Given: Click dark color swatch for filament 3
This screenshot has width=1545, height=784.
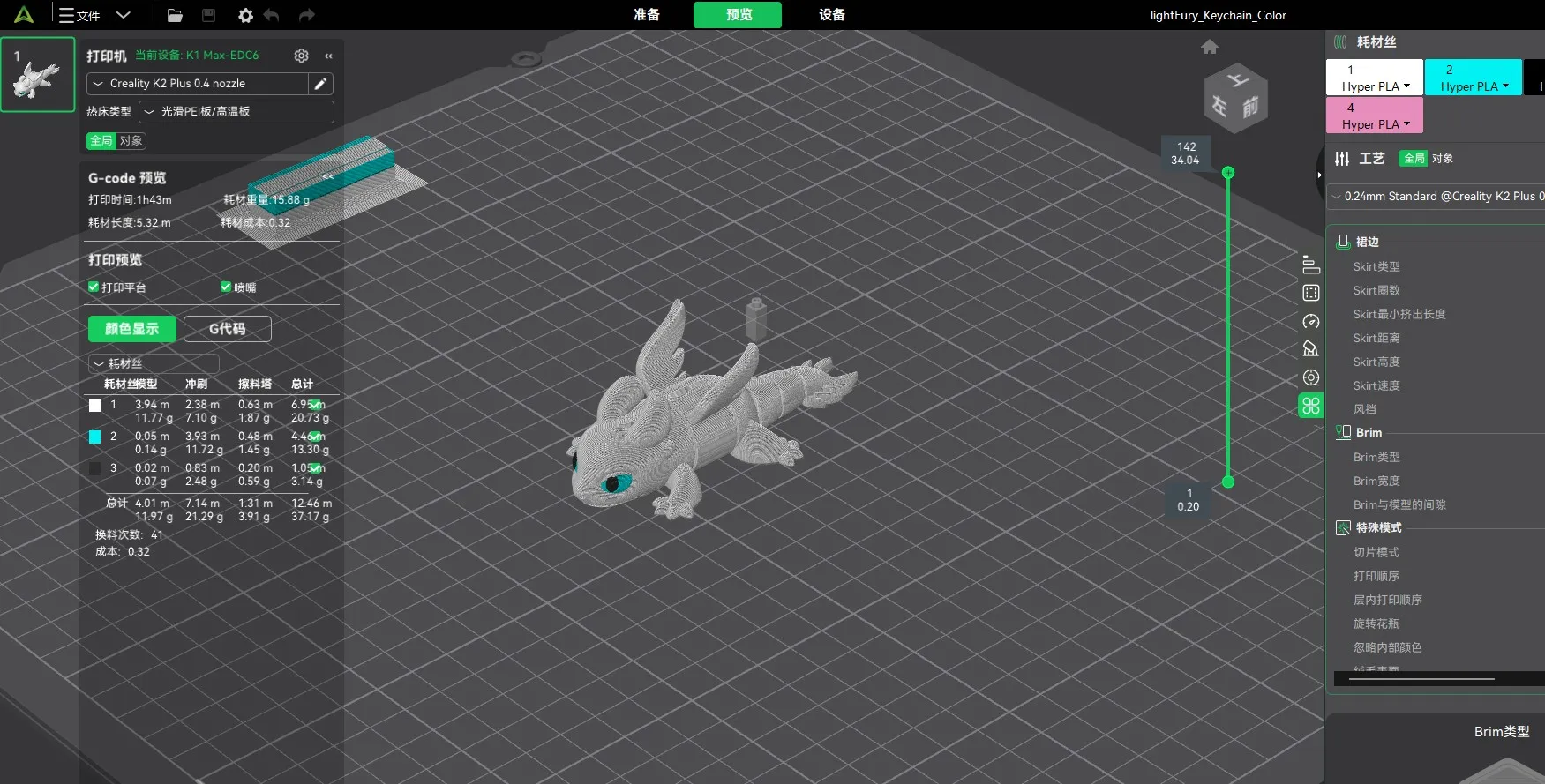Looking at the screenshot, I should point(94,468).
